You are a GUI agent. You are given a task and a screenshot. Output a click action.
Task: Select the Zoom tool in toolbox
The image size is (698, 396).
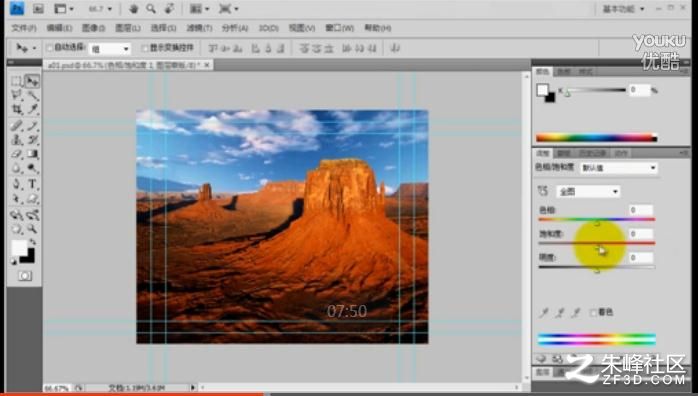pos(32,229)
